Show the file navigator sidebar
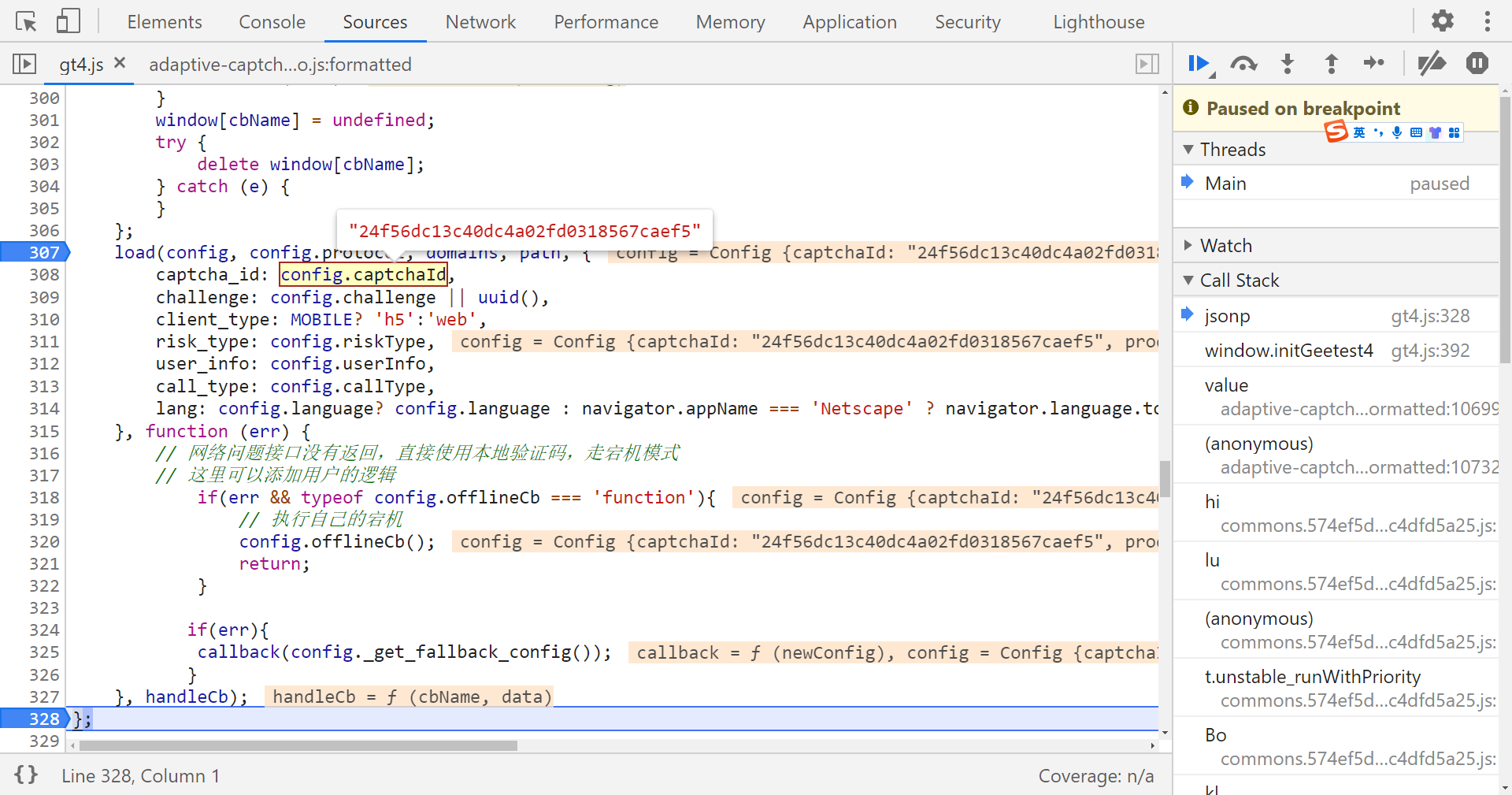This screenshot has height=795, width=1512. (24, 64)
